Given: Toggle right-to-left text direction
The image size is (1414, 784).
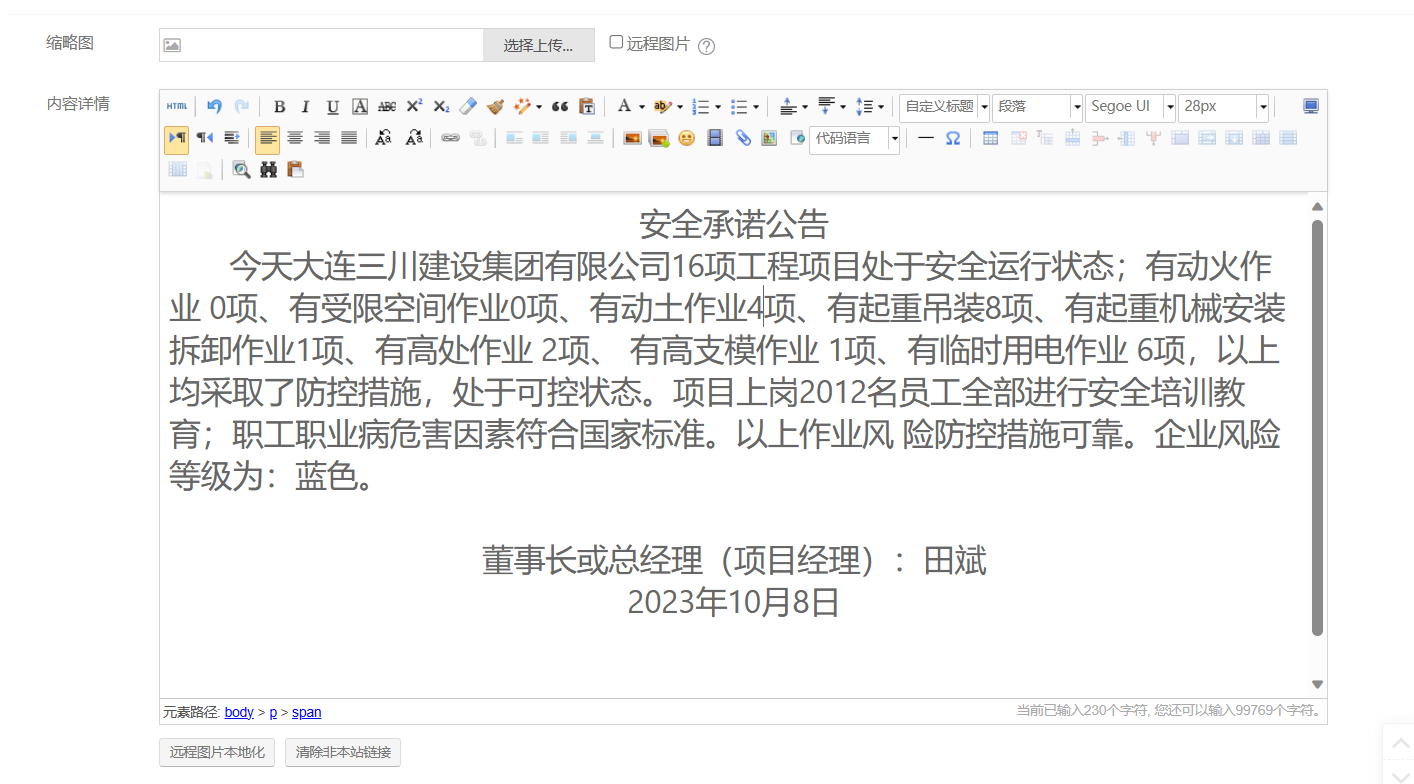Looking at the screenshot, I should [x=204, y=138].
